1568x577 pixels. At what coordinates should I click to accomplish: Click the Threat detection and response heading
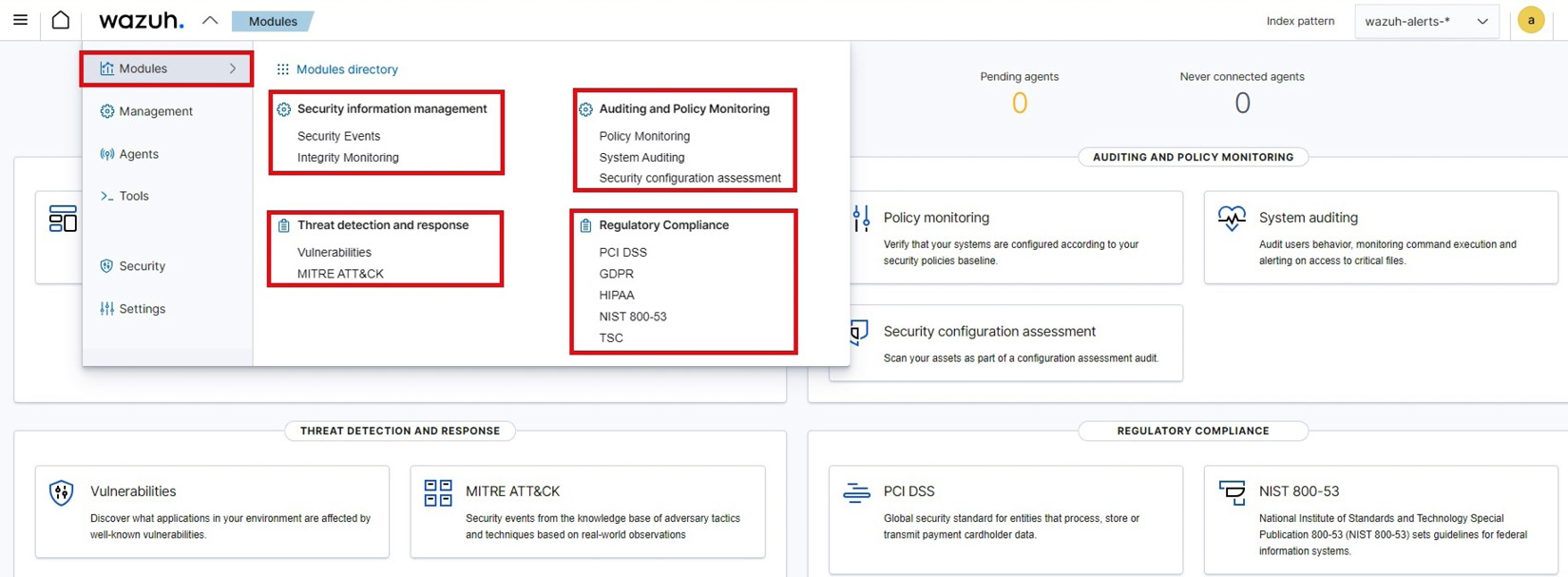pos(383,225)
